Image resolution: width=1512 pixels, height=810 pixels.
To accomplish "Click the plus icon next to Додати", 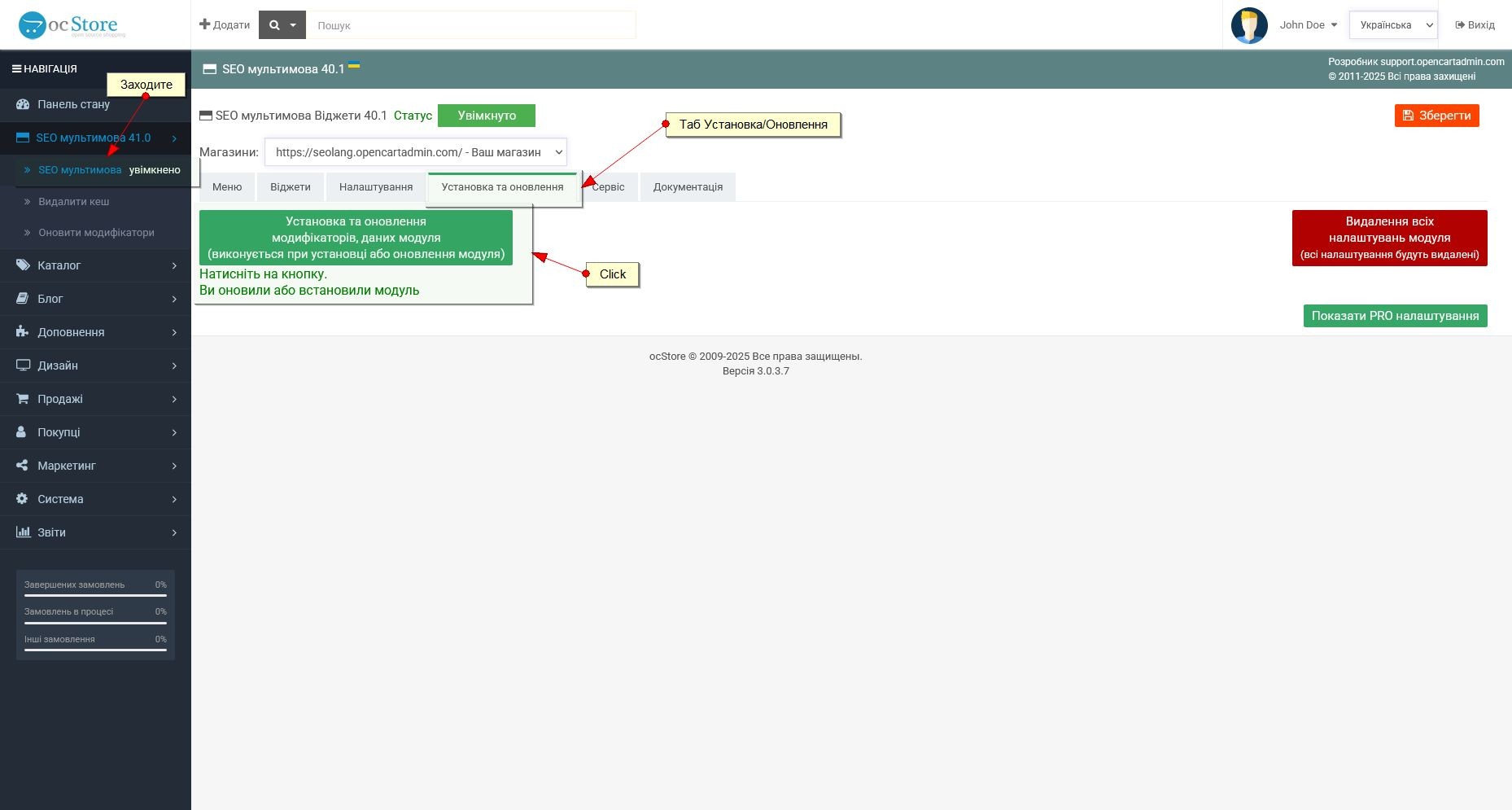I will coord(205,24).
